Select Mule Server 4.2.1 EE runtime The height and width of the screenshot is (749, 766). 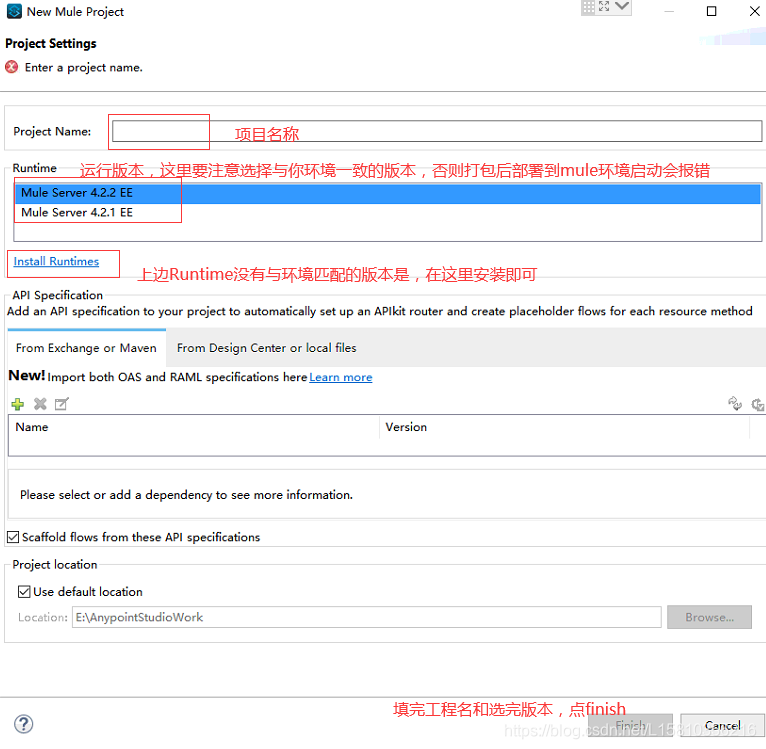click(387, 213)
